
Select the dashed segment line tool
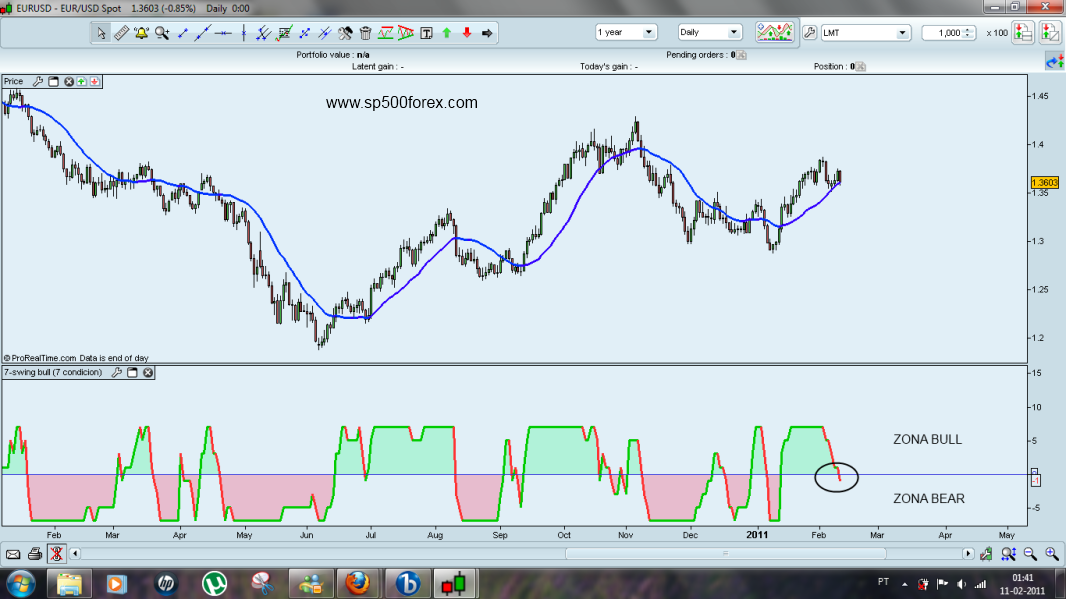[305, 33]
